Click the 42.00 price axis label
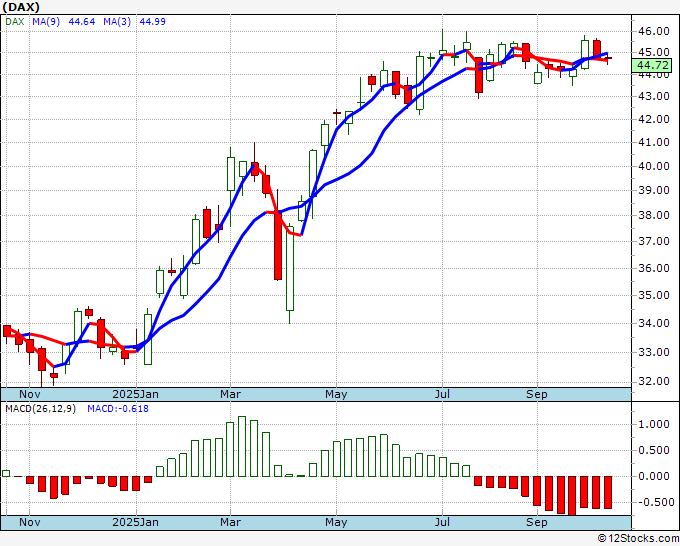 coord(654,119)
